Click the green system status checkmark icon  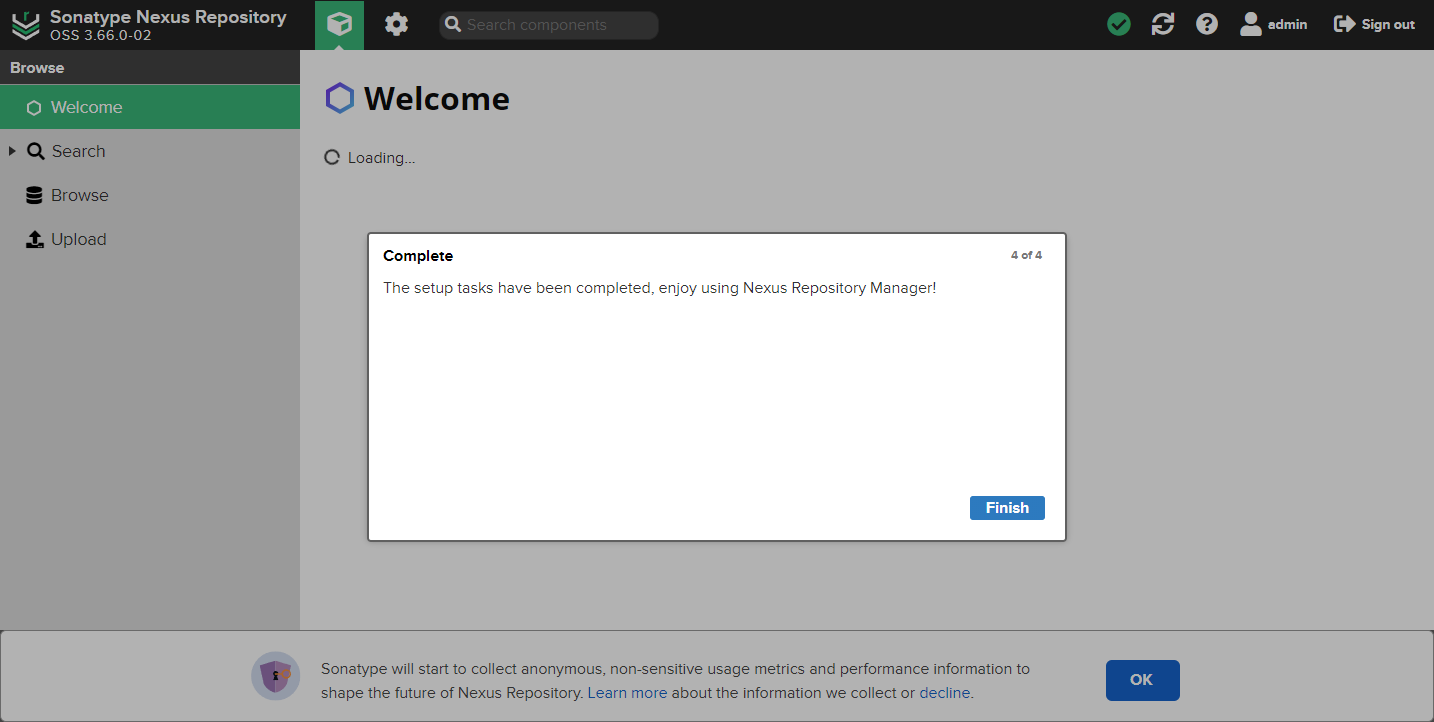(1119, 24)
